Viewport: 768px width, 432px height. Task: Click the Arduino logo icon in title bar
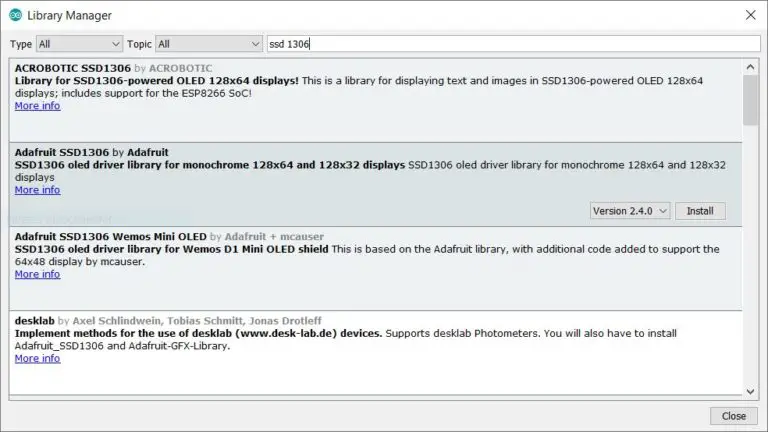16,15
